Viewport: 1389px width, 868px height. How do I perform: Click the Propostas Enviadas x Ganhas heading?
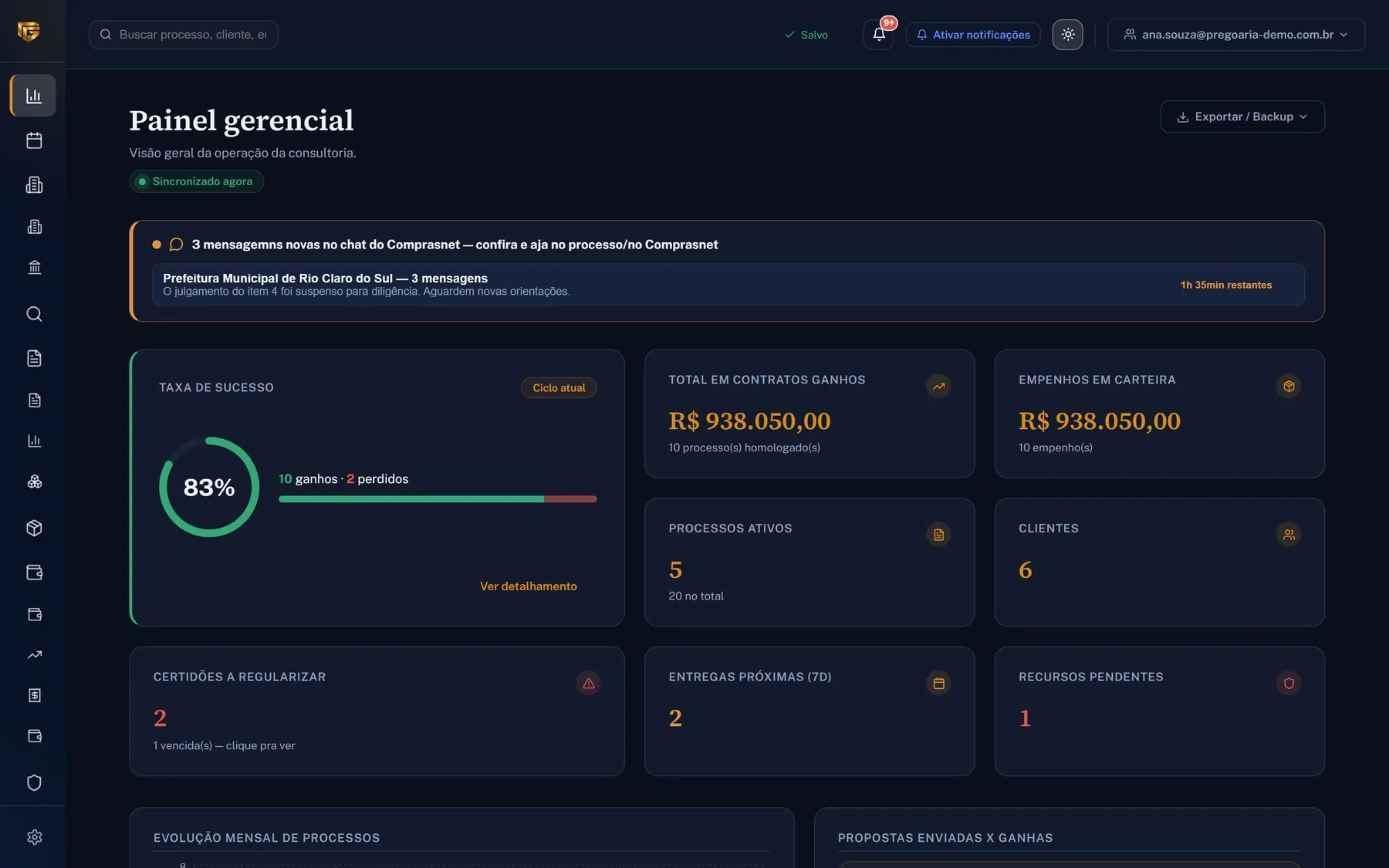(x=945, y=838)
